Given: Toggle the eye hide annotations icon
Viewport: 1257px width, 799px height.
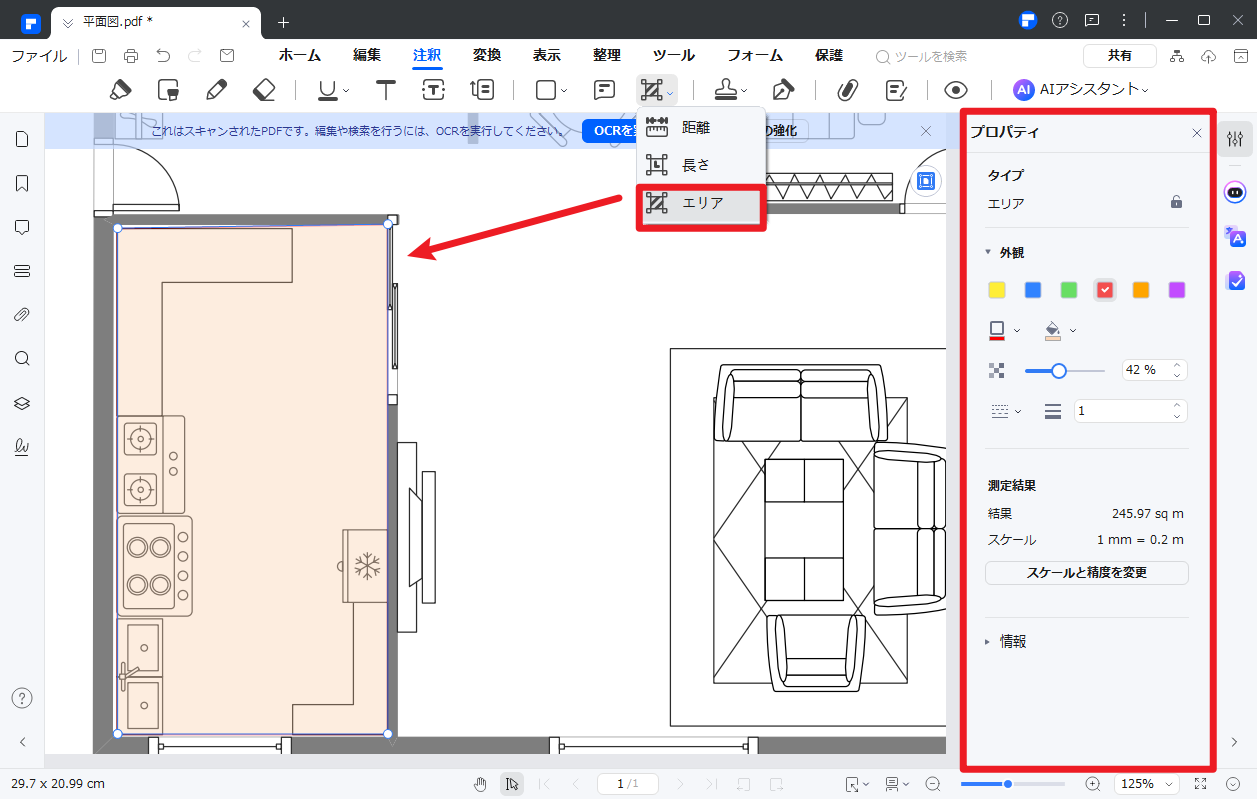Looking at the screenshot, I should click(955, 90).
